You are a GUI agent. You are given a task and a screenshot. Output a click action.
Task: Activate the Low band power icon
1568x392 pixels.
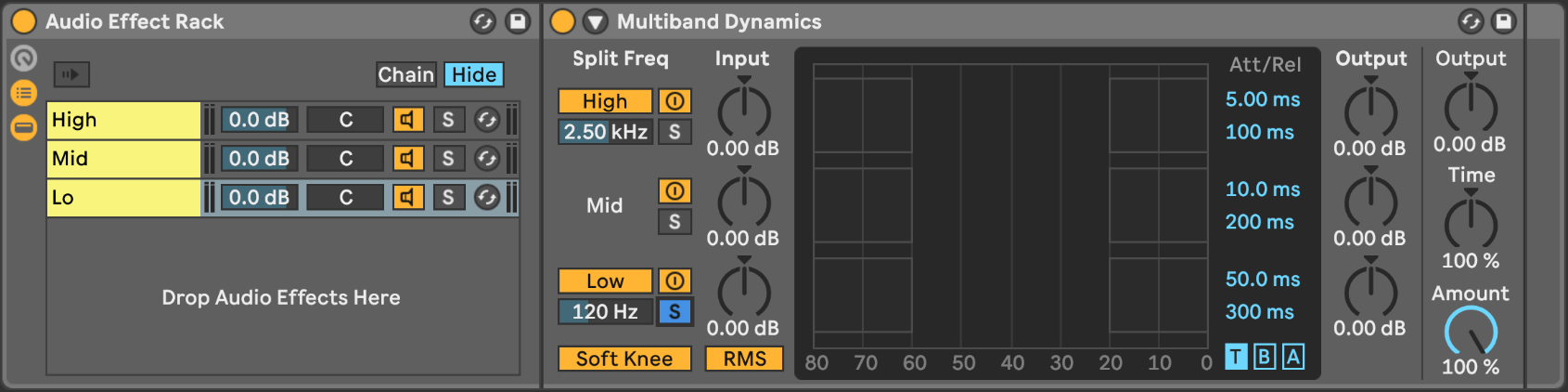pyautogui.click(x=675, y=281)
